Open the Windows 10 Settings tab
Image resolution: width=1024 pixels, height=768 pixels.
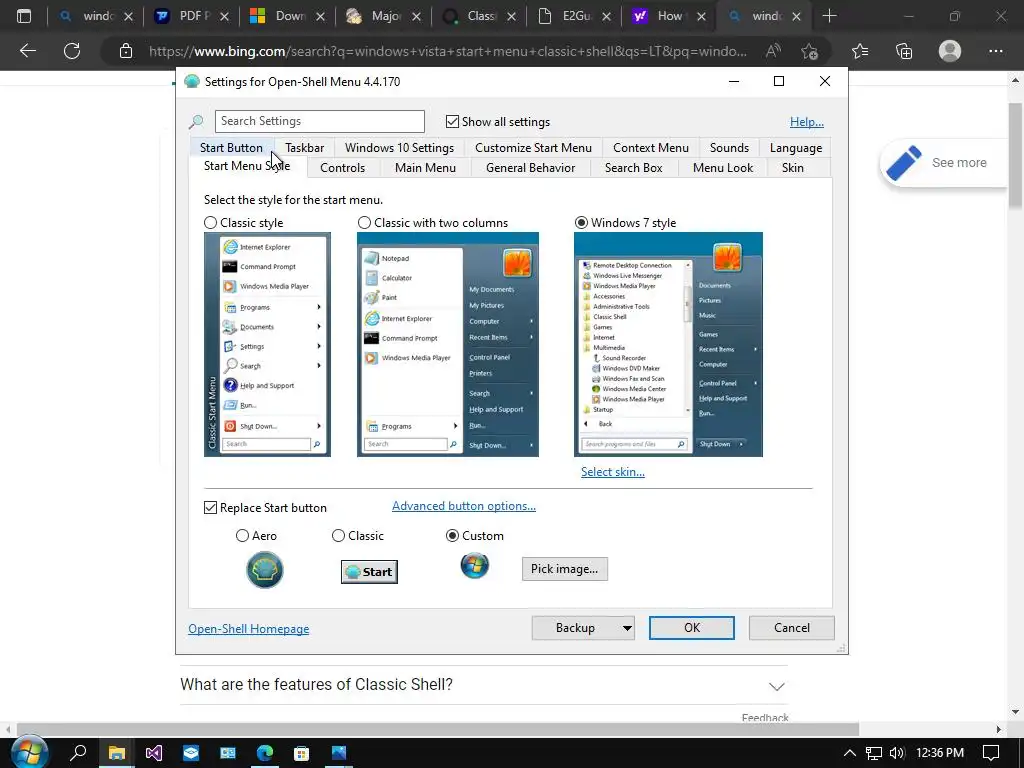tap(399, 148)
